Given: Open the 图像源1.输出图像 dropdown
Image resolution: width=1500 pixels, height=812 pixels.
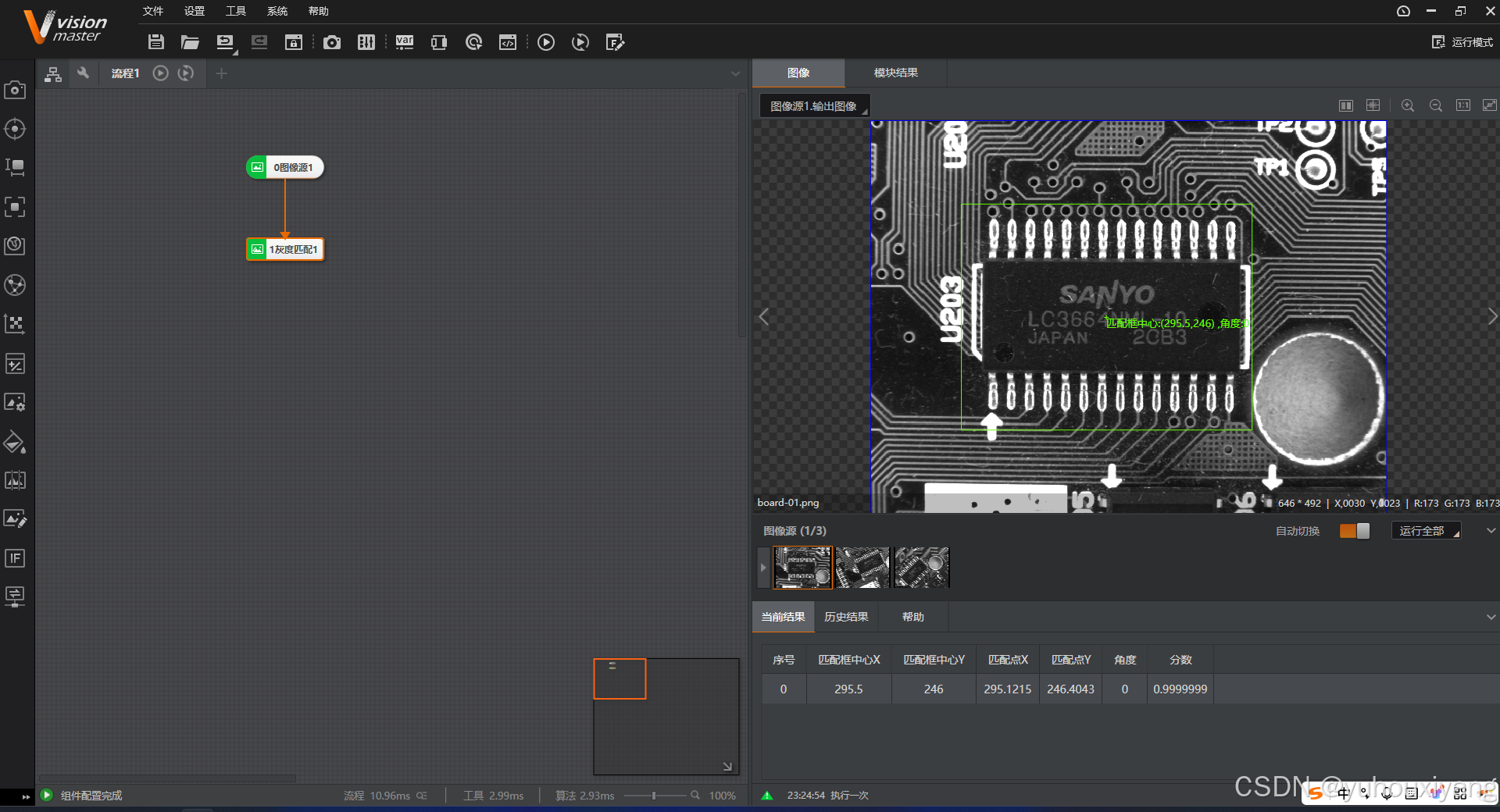Looking at the screenshot, I should click(x=816, y=106).
